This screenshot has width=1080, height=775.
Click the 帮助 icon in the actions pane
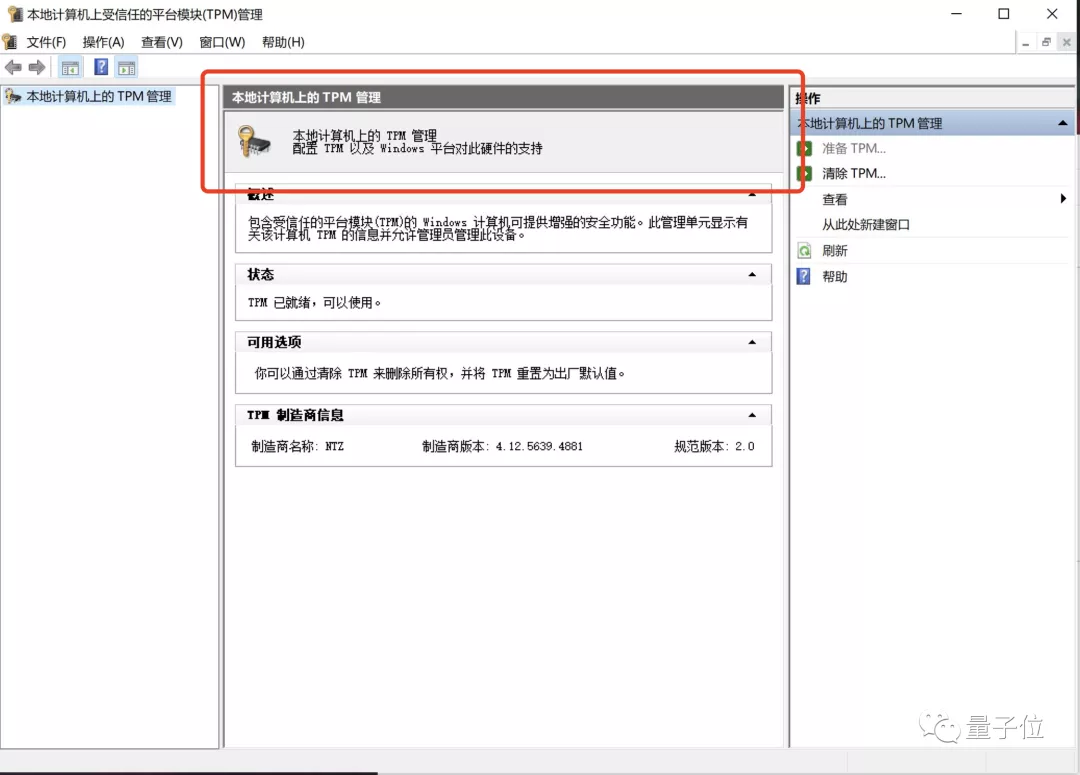click(806, 276)
